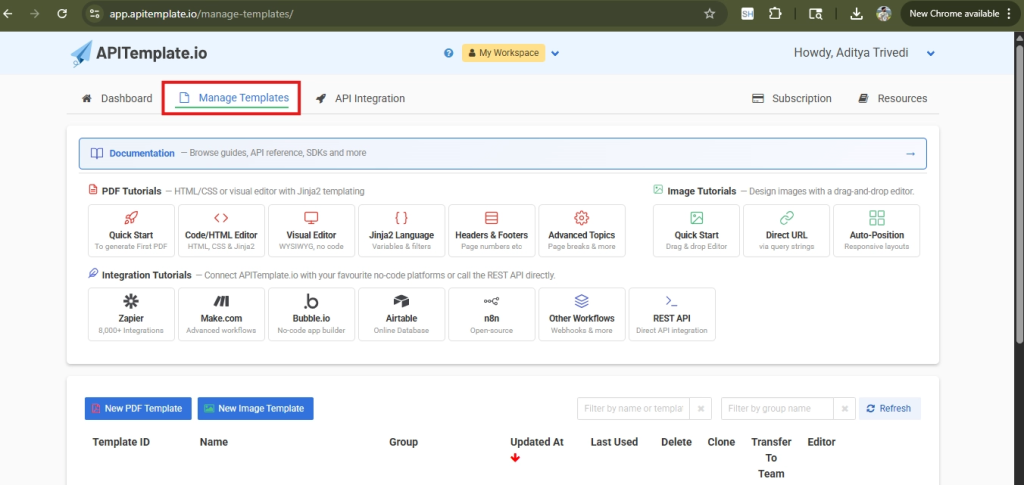The width and height of the screenshot is (1024, 485).
Task: Sort by the Updated At column
Action: [536, 442]
